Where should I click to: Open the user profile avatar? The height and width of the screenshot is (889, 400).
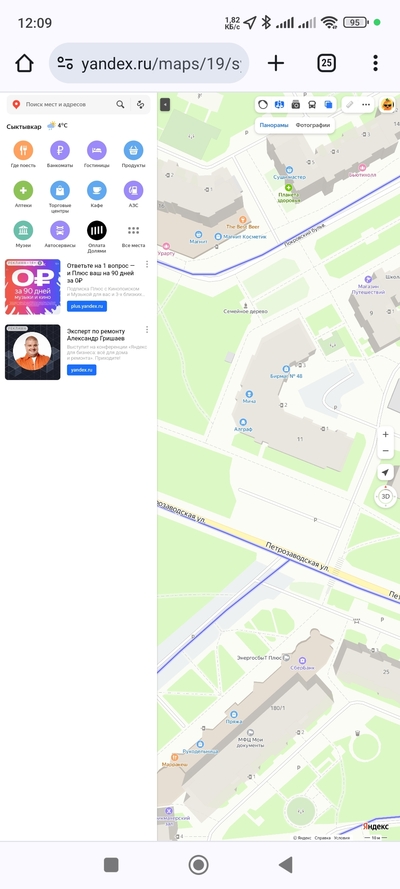pos(388,104)
